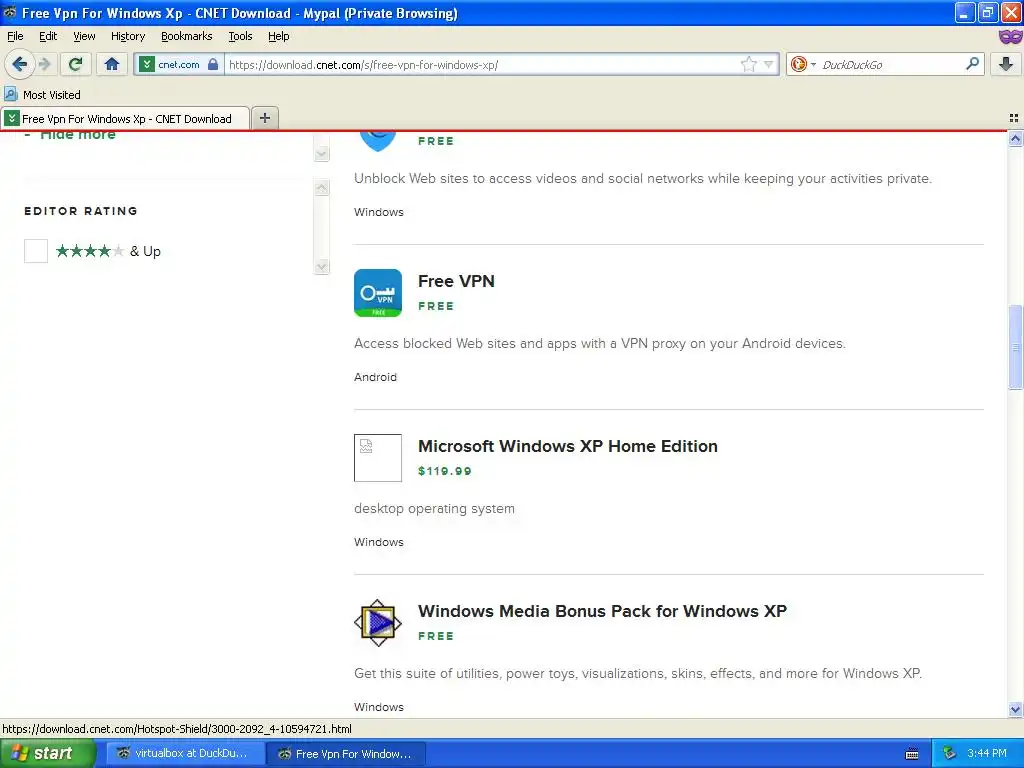1024x768 pixels.
Task: Open Microsoft Windows XP Home Edition link
Action: pyautogui.click(x=568, y=446)
